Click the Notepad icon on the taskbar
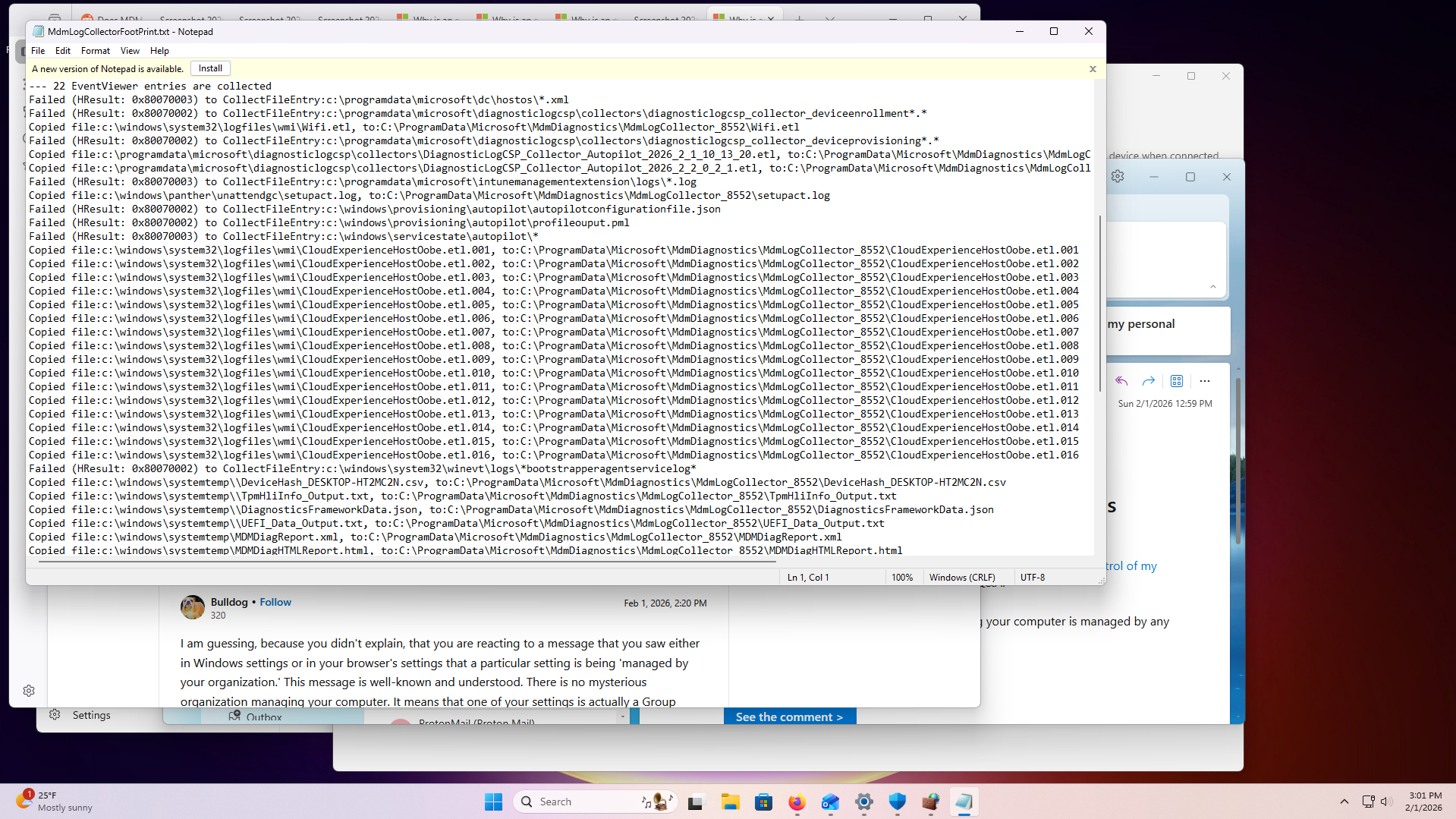1456x819 pixels. click(964, 802)
